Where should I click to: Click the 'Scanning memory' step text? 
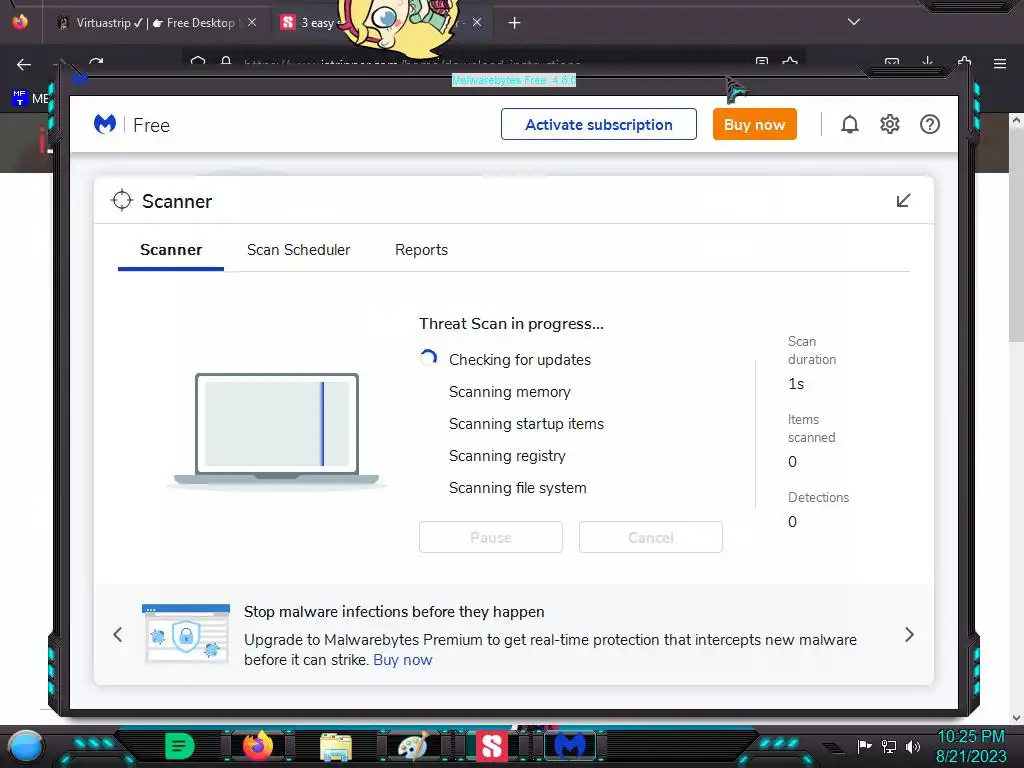point(510,392)
